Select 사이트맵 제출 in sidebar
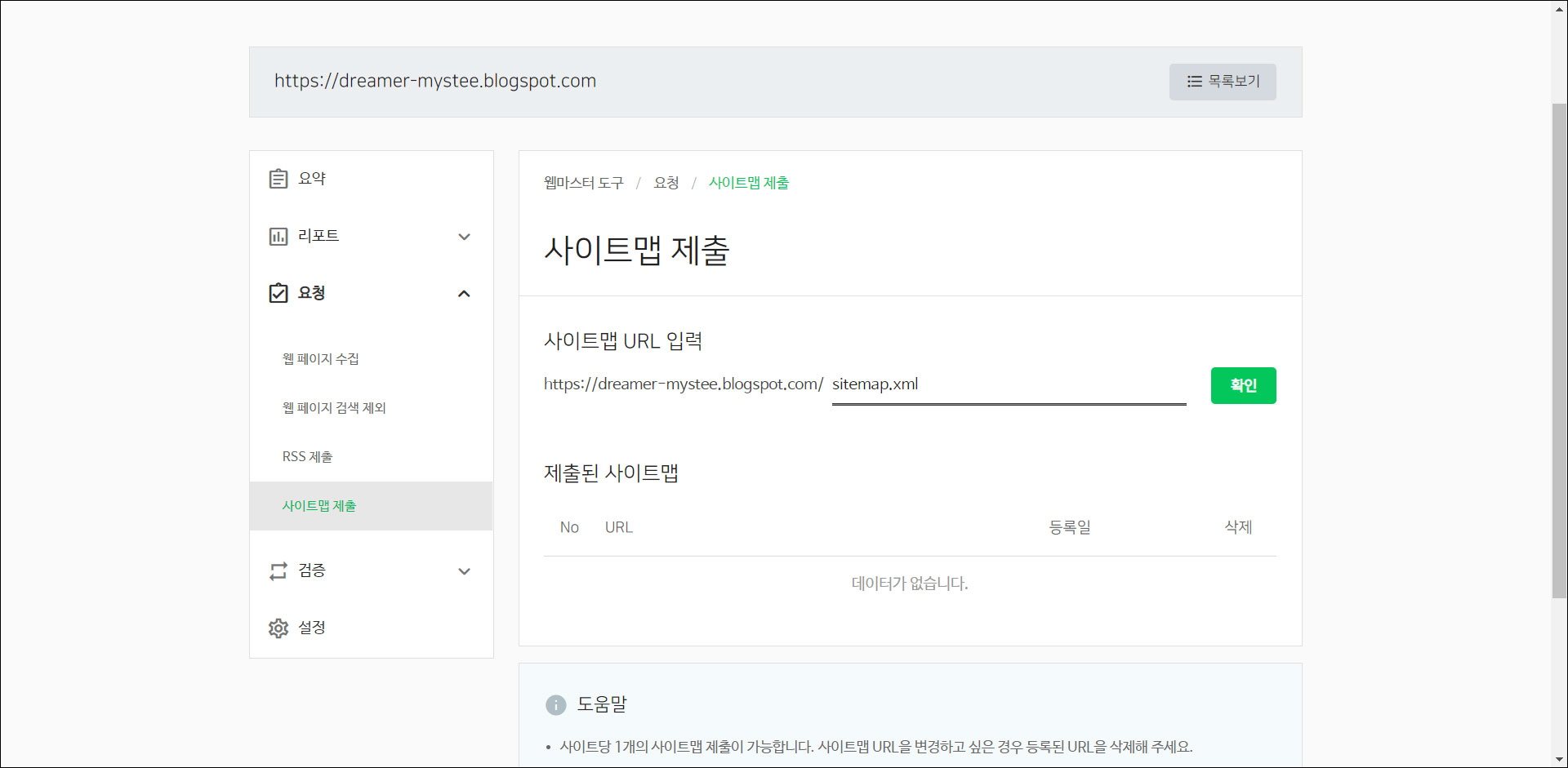Image resolution: width=1568 pixels, height=768 pixels. click(x=371, y=506)
